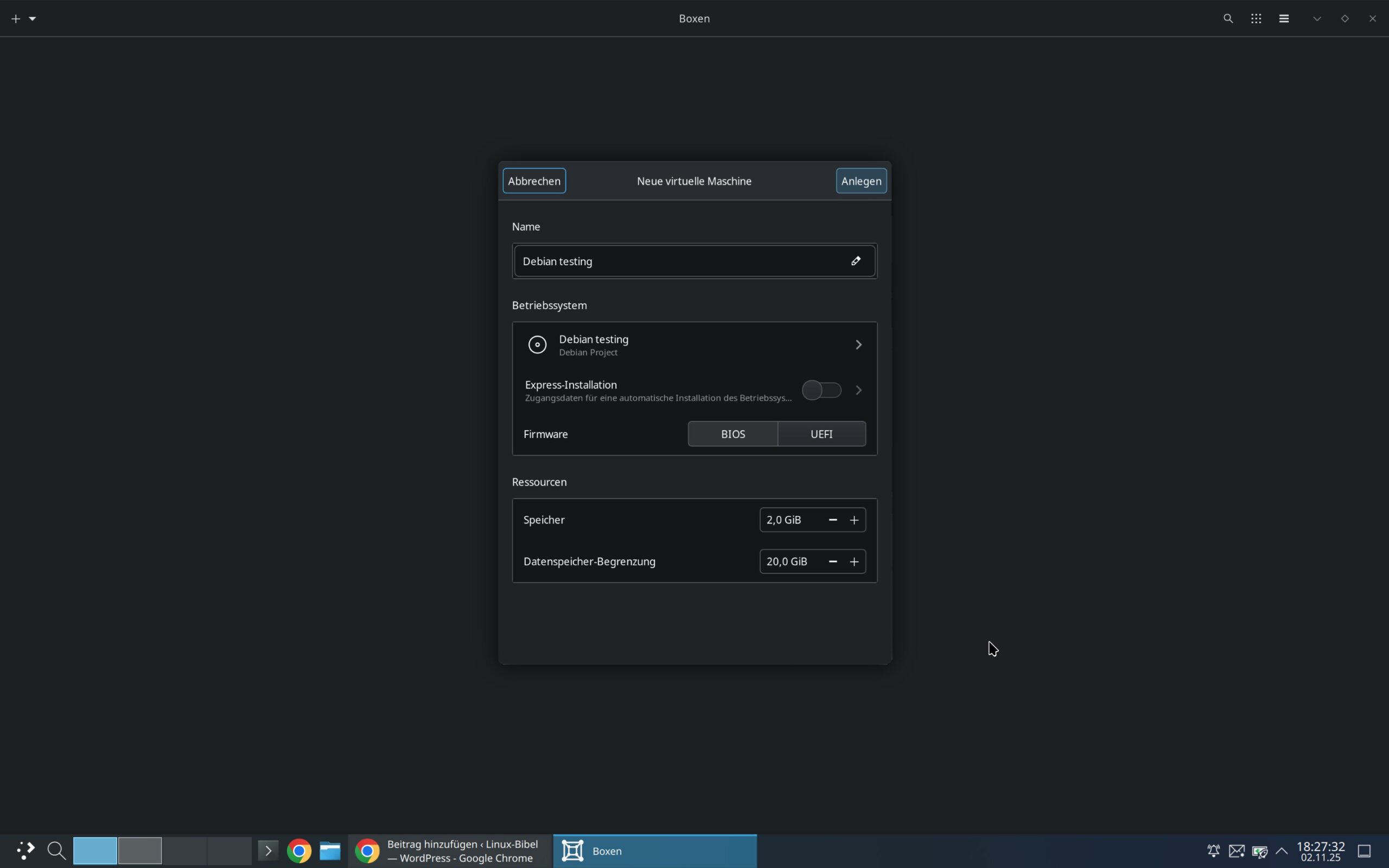This screenshot has width=1389, height=868.
Task: Click the pencil edit icon in name field
Action: (x=855, y=261)
